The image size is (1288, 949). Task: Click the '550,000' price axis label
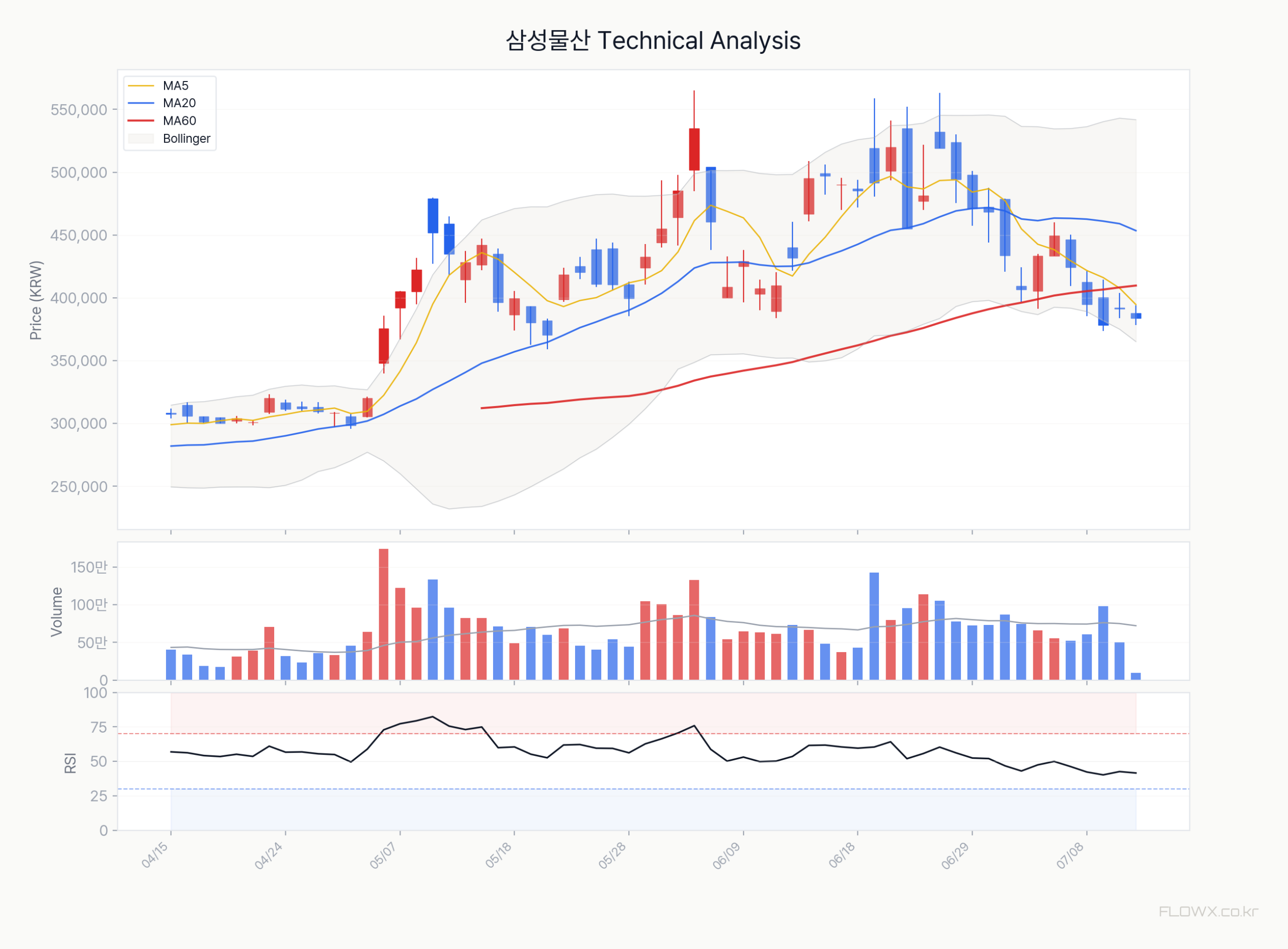[79, 110]
